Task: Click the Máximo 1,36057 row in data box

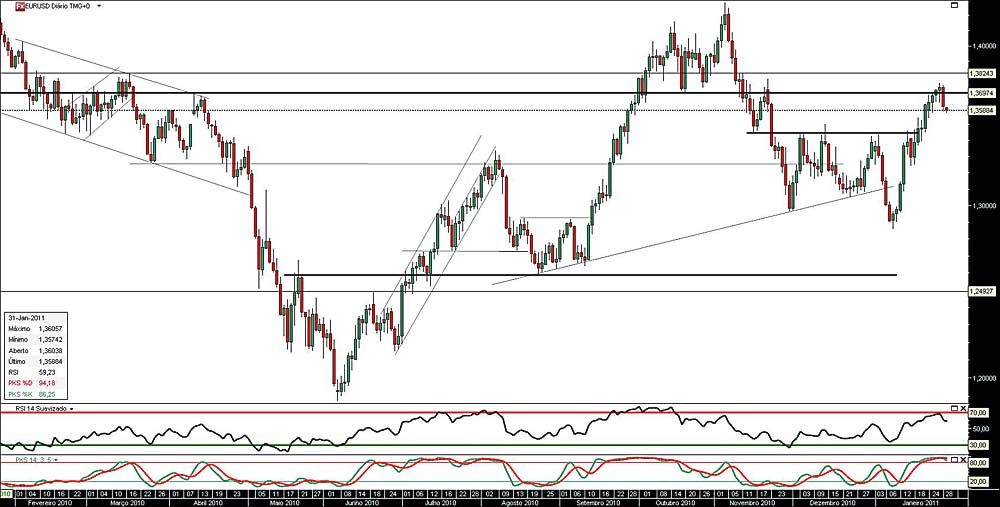Action: click(35, 328)
